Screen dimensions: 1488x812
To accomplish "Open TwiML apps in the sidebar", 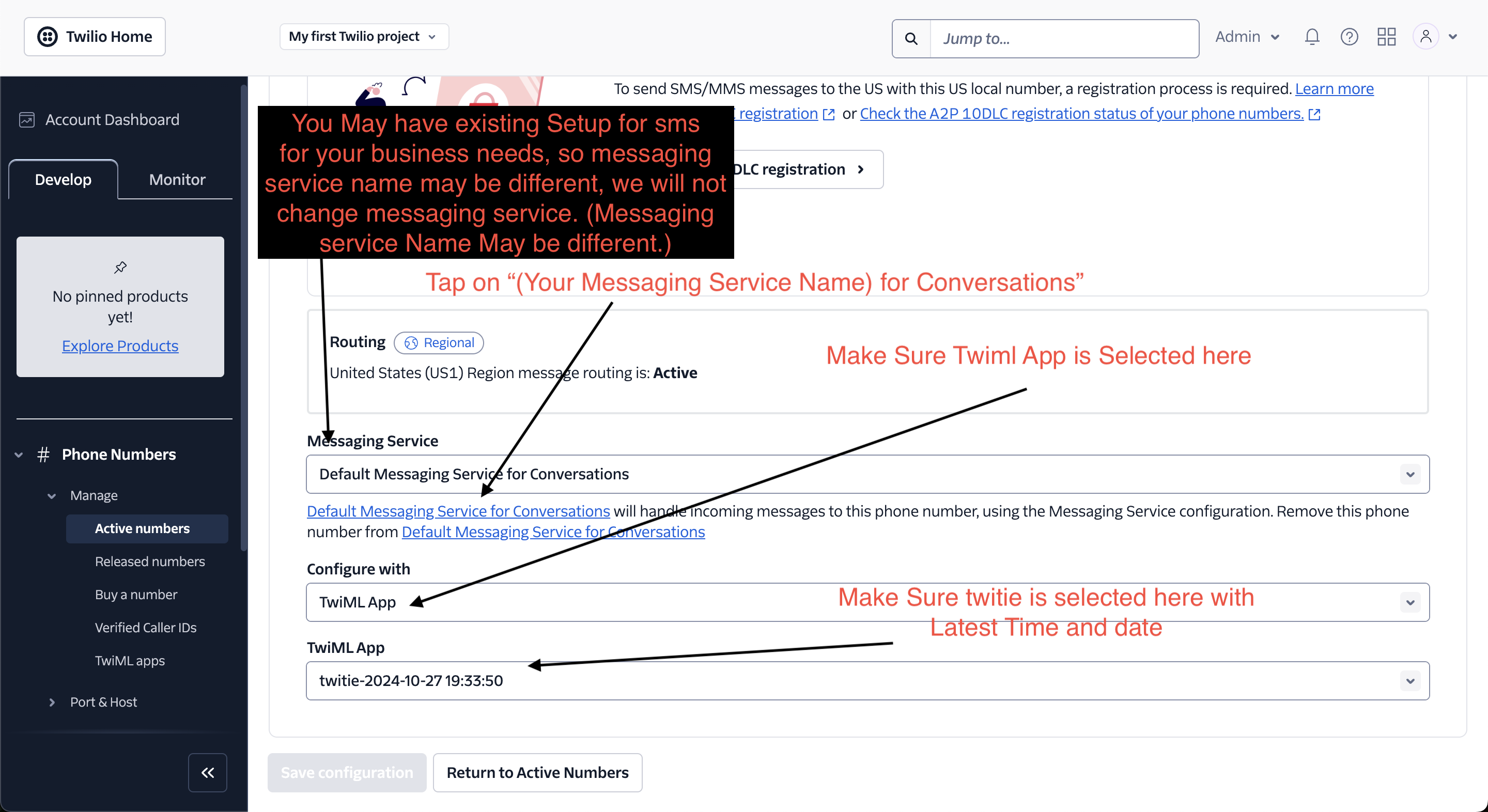I will pos(129,660).
